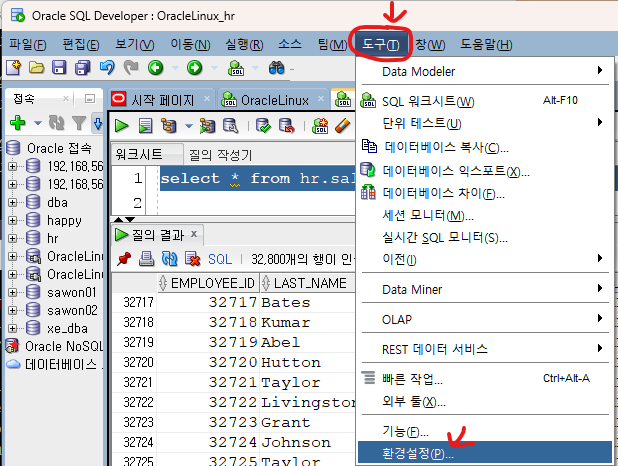This screenshot has height=466, width=618.
Task: Expand the dba connection node
Action: pos(13,203)
